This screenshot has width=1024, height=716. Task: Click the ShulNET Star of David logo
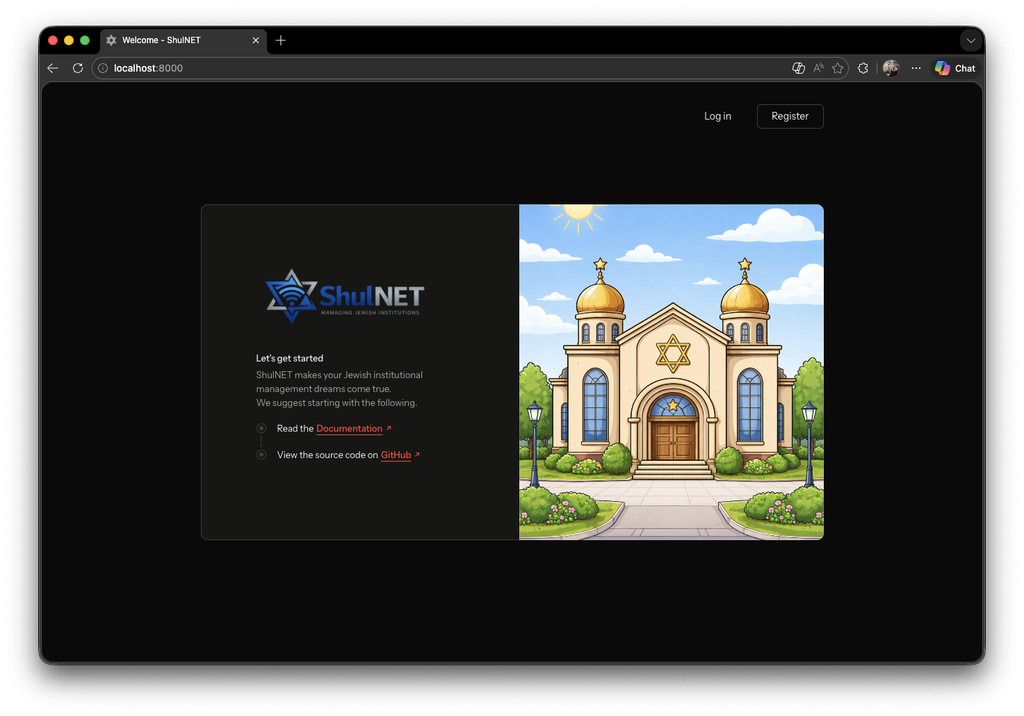290,296
